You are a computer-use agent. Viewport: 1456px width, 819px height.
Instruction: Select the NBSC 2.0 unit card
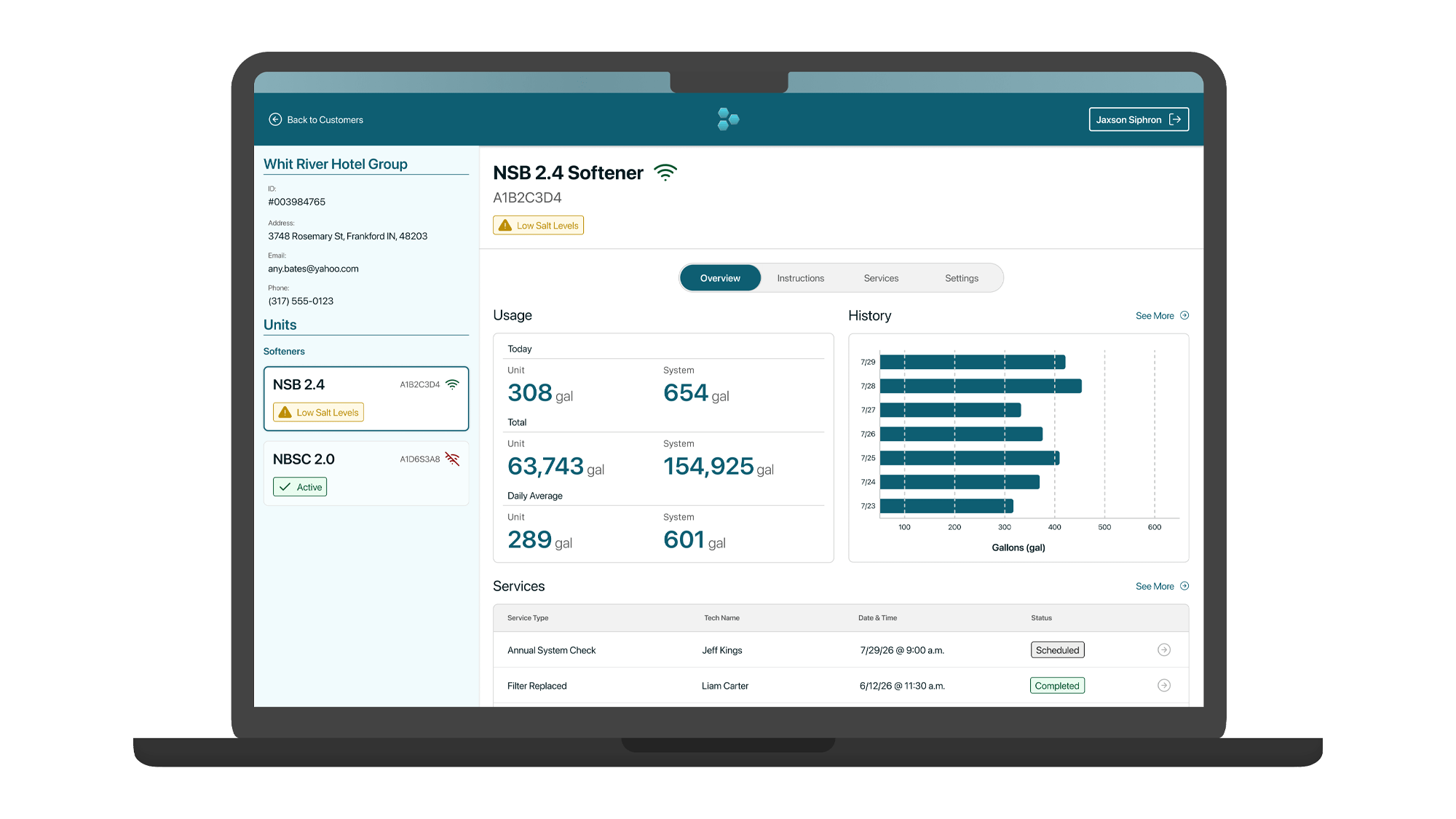coord(365,473)
